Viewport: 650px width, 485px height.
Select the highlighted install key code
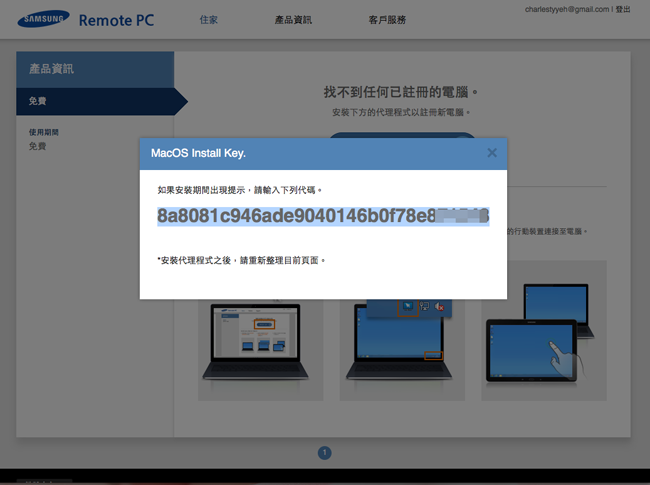tap(323, 216)
